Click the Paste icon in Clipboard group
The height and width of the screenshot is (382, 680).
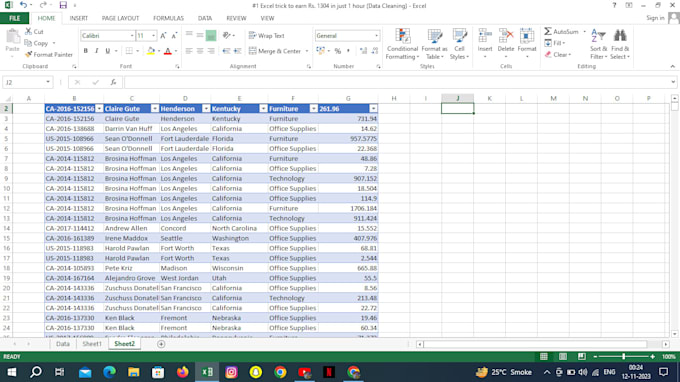pyautogui.click(x=13, y=37)
